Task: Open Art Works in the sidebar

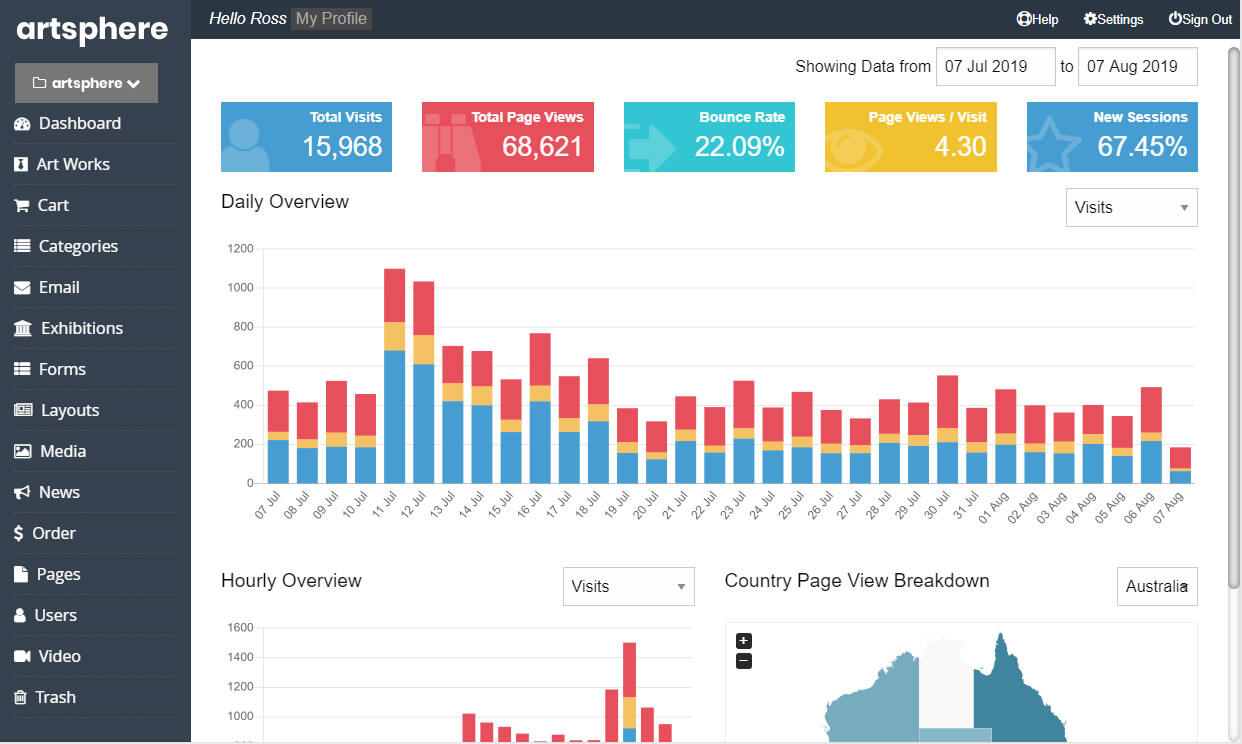Action: [73, 165]
